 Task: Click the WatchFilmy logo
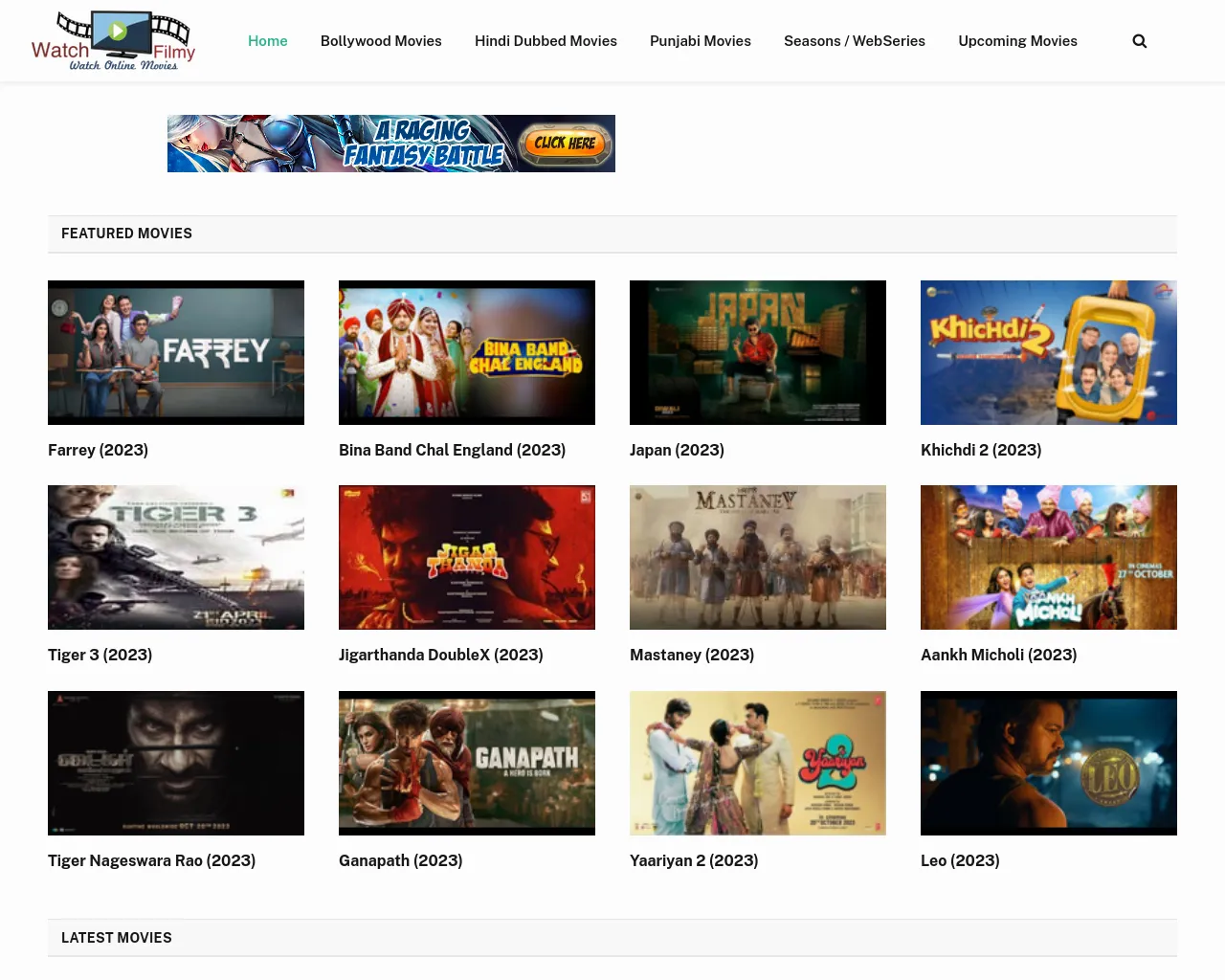pos(113,41)
